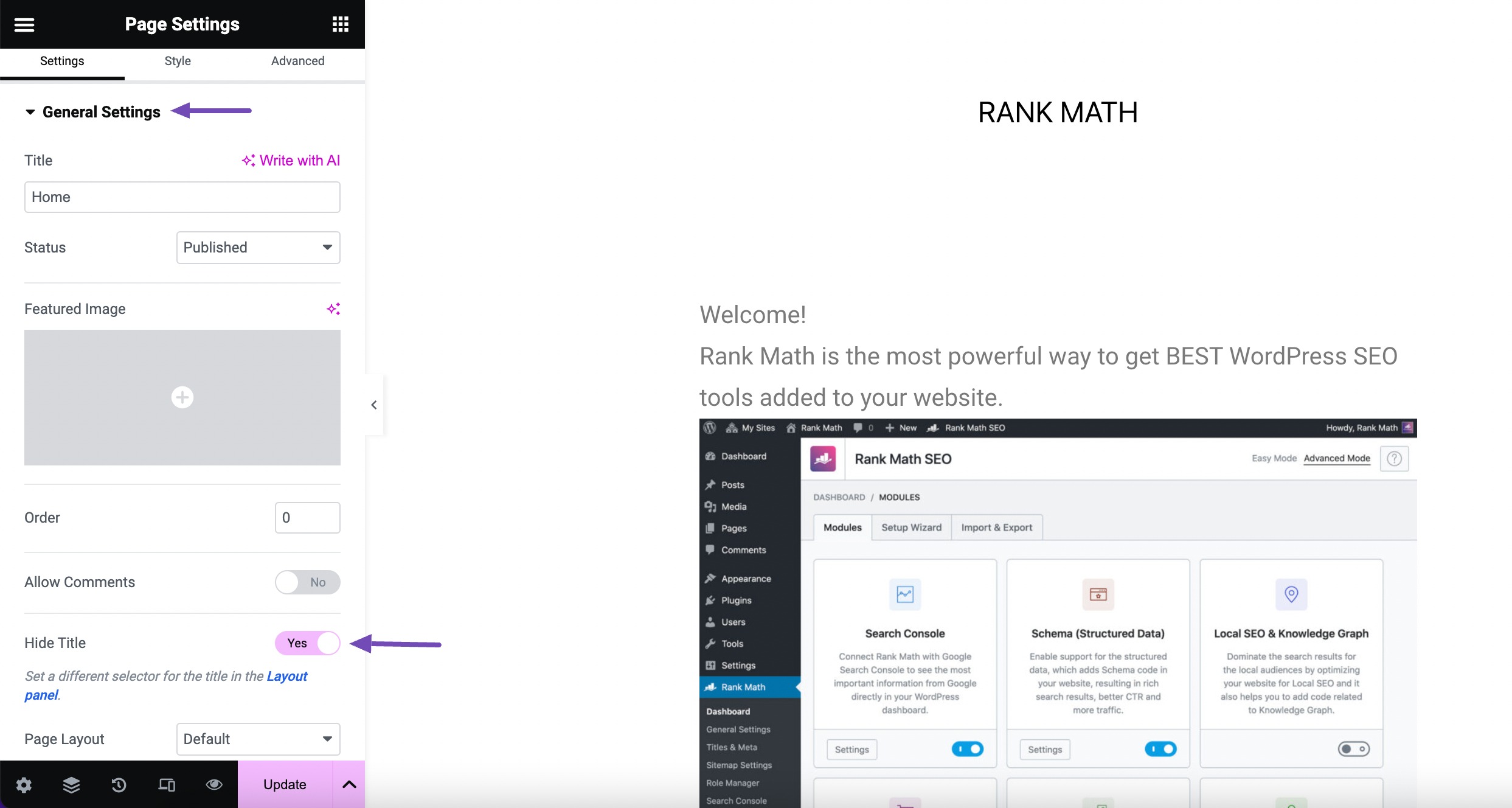Open the widgets grid icon

[x=341, y=24]
